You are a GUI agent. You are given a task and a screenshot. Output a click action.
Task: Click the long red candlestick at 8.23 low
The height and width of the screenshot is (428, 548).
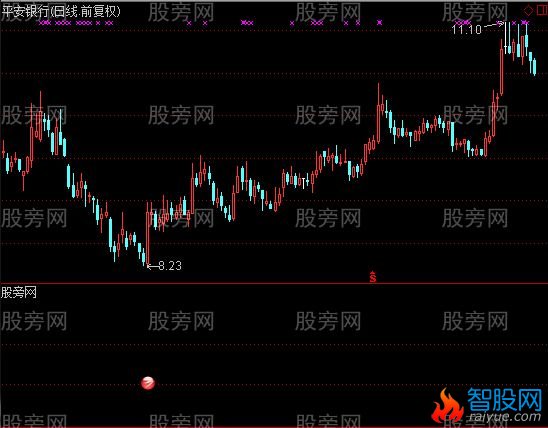(147, 233)
